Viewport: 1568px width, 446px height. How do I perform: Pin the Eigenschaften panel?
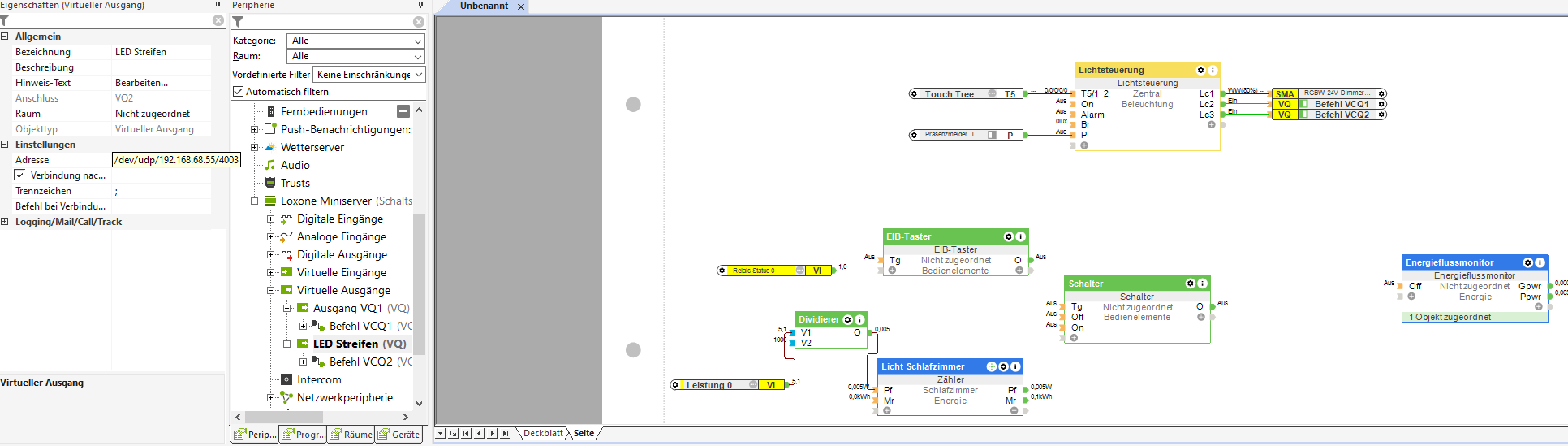point(217,5)
